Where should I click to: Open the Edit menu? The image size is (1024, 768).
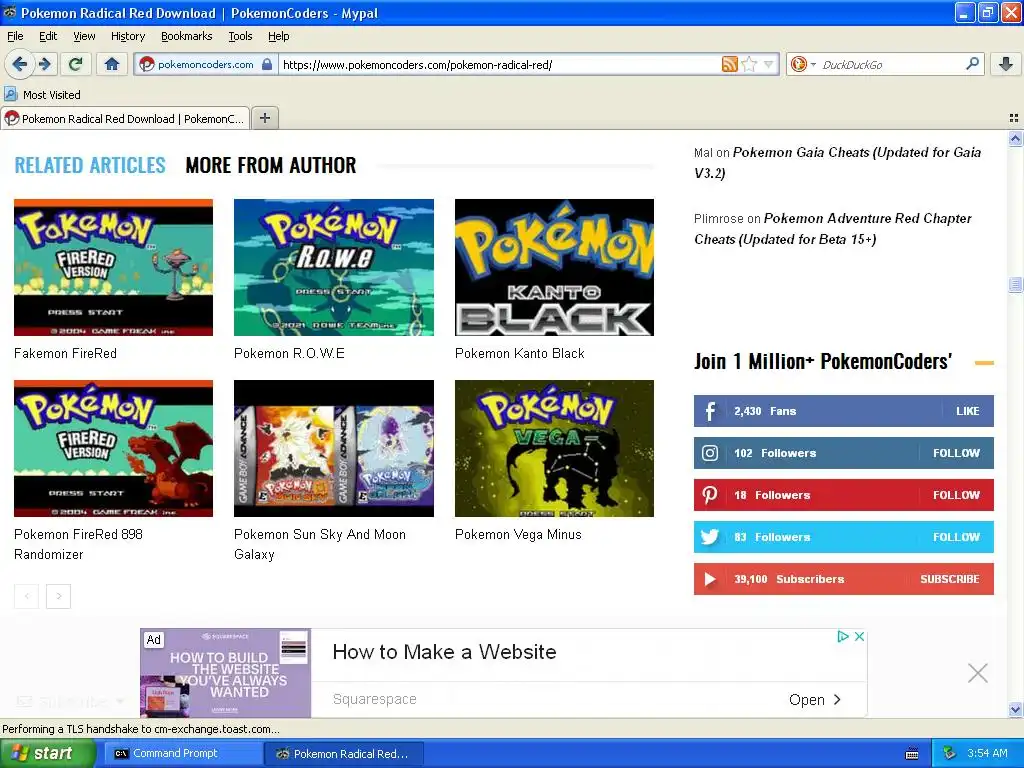pyautogui.click(x=48, y=36)
